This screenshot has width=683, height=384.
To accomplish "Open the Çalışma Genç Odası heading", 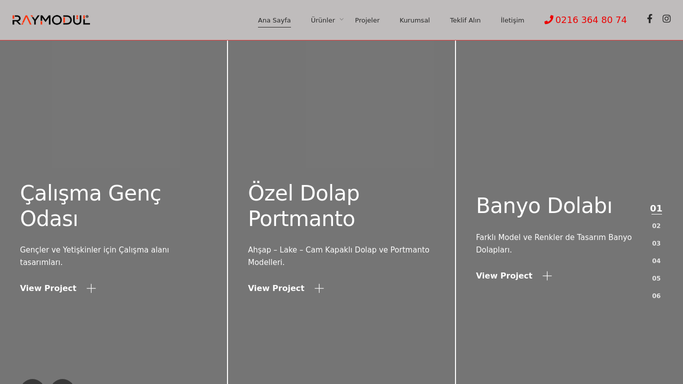I will (x=90, y=206).
